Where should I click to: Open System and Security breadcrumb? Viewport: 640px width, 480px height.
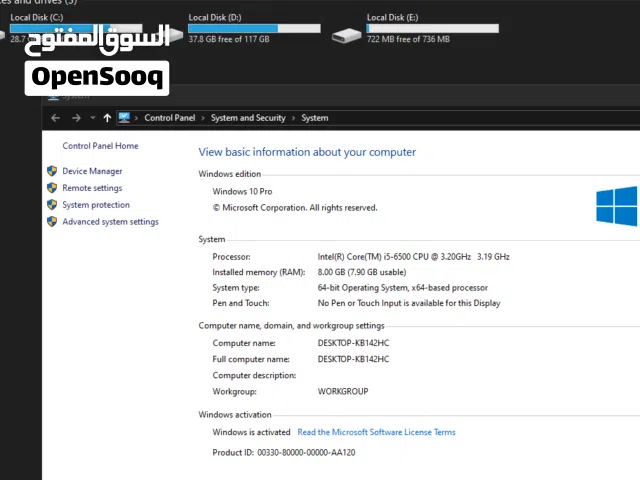point(248,118)
